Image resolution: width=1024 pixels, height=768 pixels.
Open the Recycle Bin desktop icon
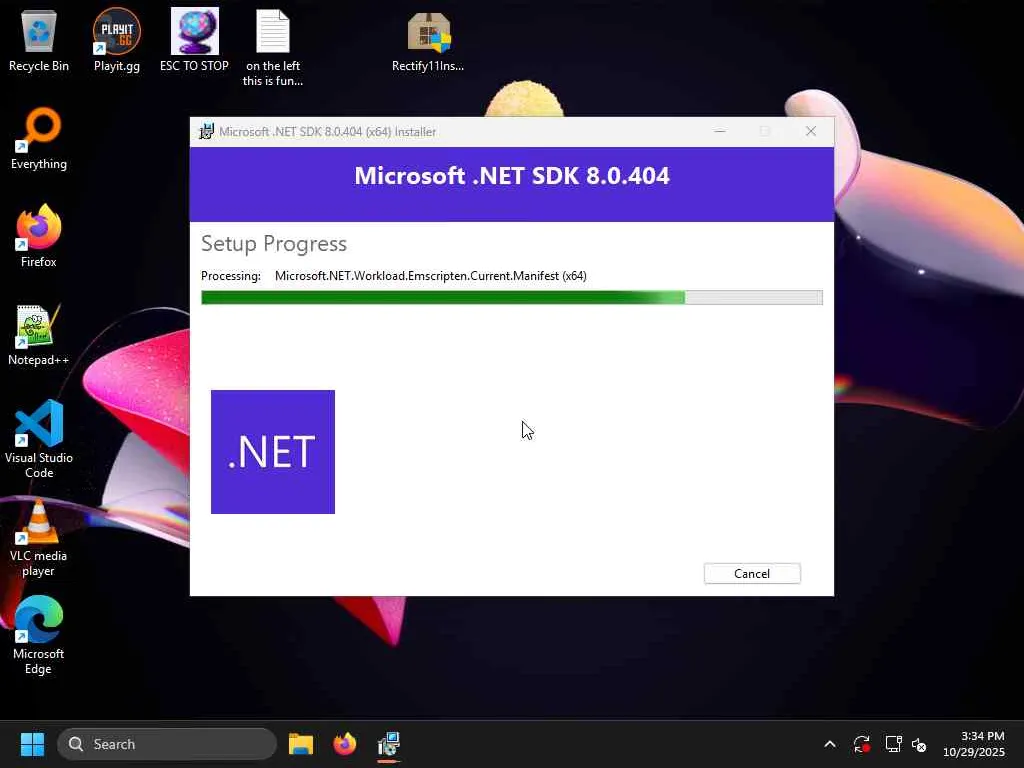point(39,40)
